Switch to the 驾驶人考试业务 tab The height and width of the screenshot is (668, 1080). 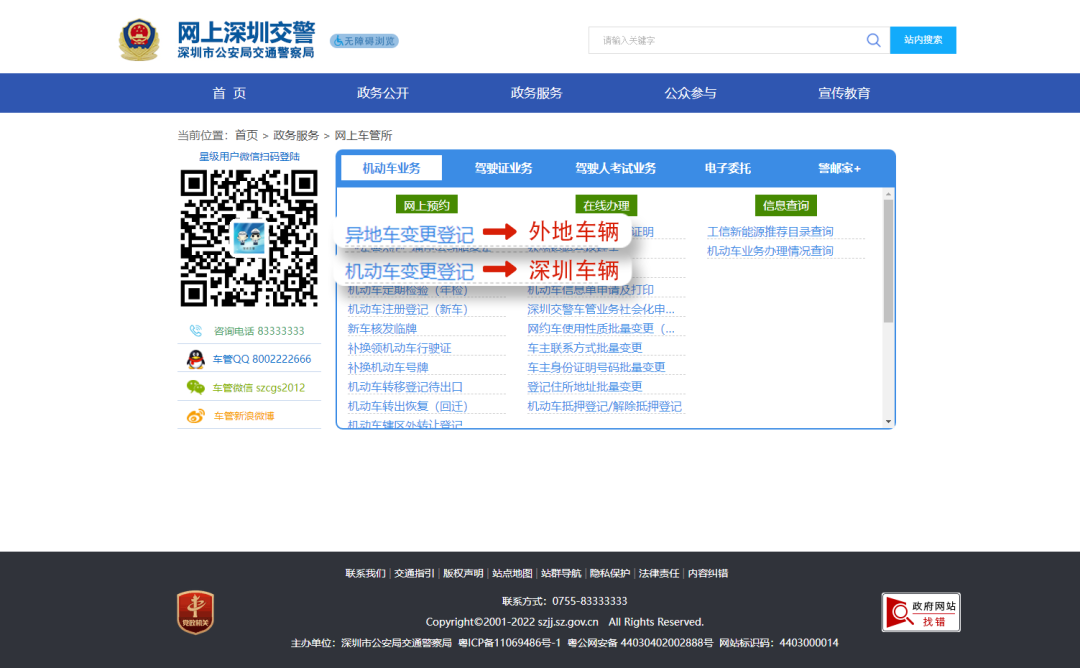(615, 168)
